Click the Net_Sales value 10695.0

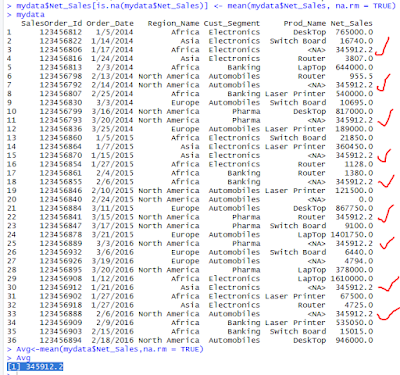pyautogui.click(x=356, y=102)
